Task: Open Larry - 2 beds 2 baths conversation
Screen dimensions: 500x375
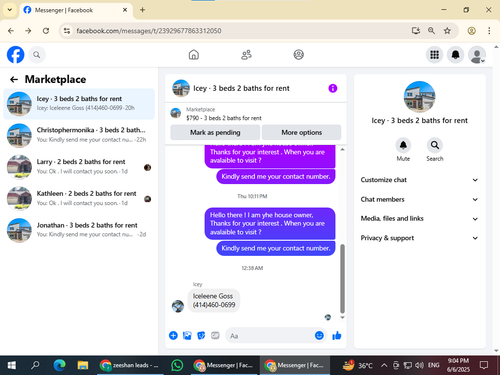Action: point(79,167)
